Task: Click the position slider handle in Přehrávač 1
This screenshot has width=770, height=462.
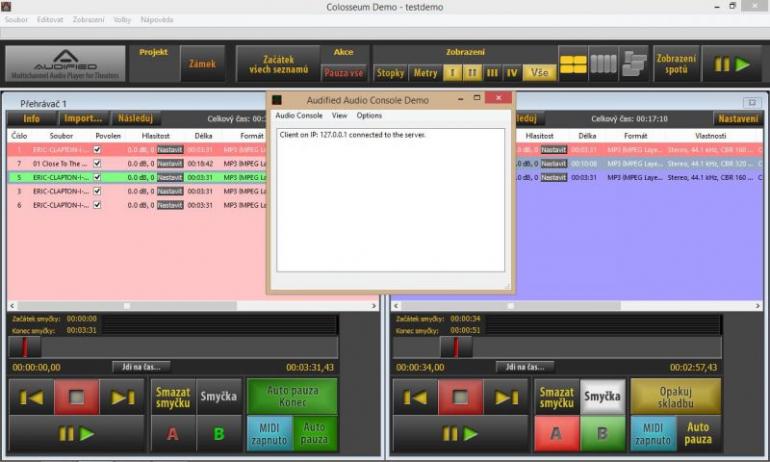Action: click(x=25, y=347)
